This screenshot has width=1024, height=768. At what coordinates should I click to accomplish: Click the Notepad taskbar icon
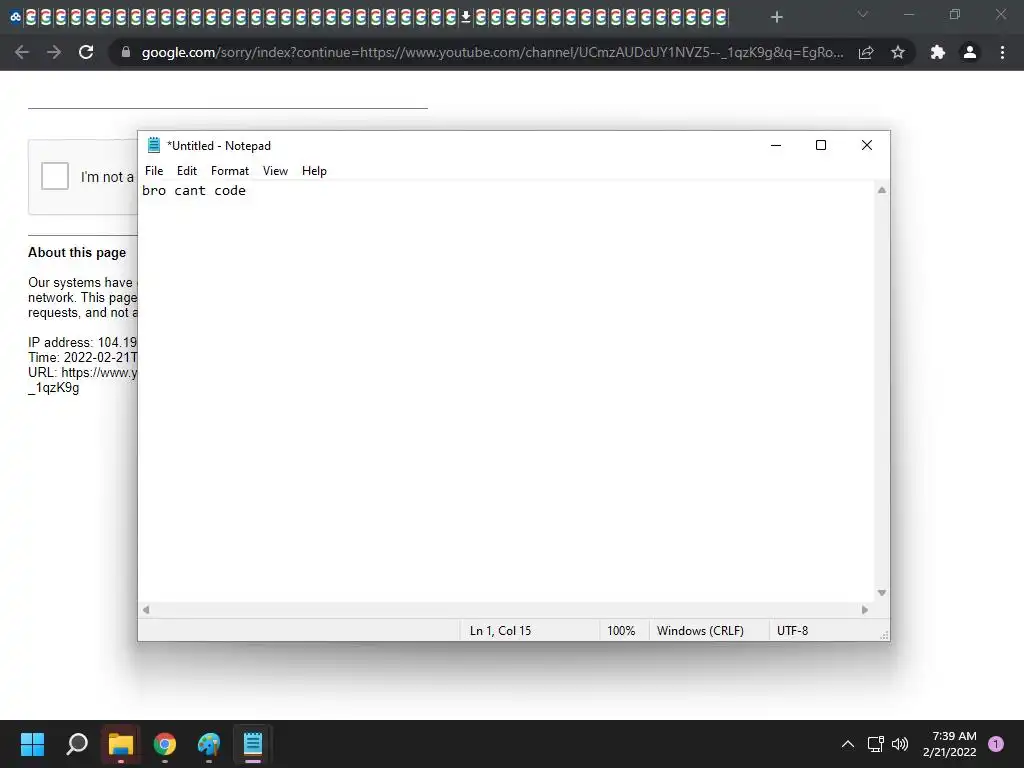253,744
